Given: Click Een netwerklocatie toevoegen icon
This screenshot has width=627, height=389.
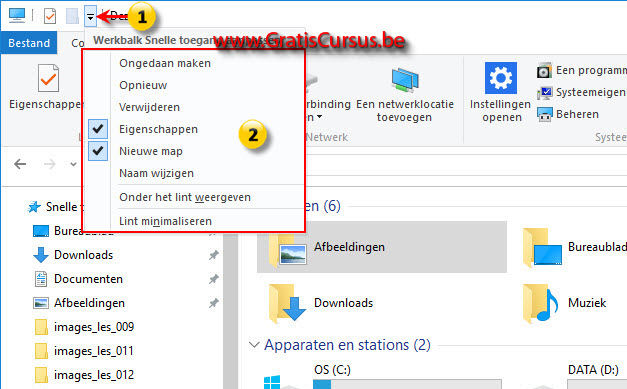Looking at the screenshot, I should point(405,80).
